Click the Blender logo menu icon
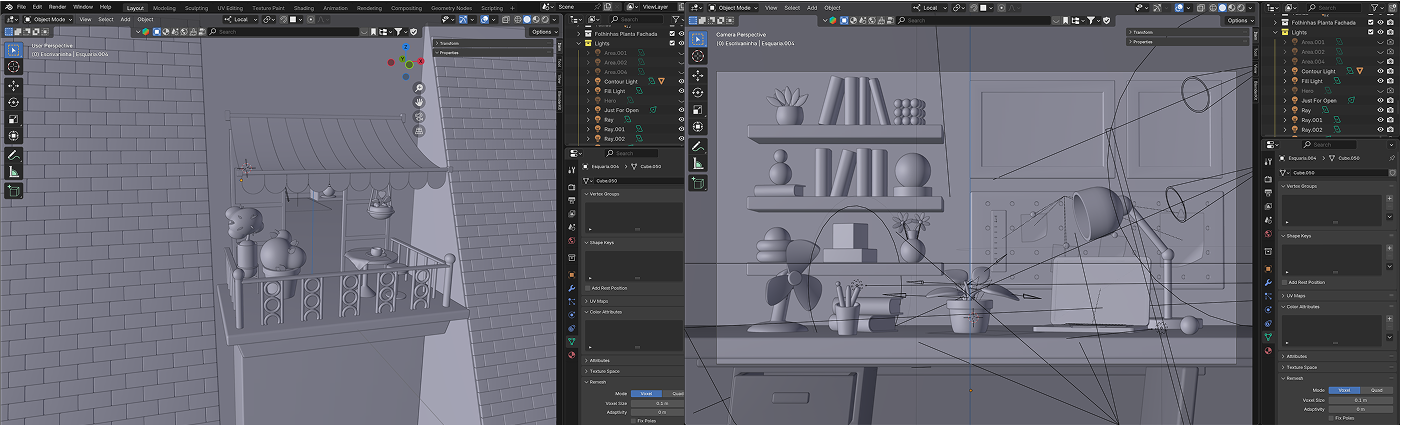Screen dimensions: 1401x425 click(x=7, y=6)
